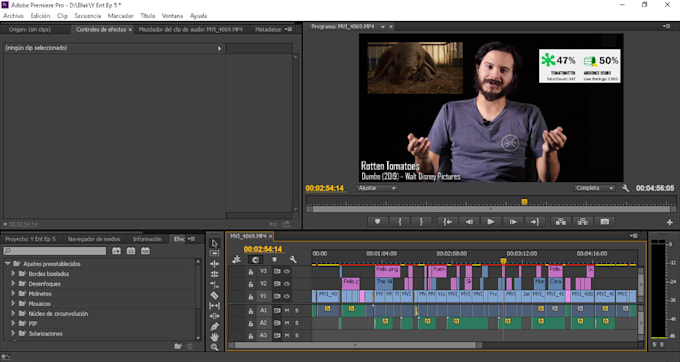Switch to Metadatos tab

tap(268, 29)
